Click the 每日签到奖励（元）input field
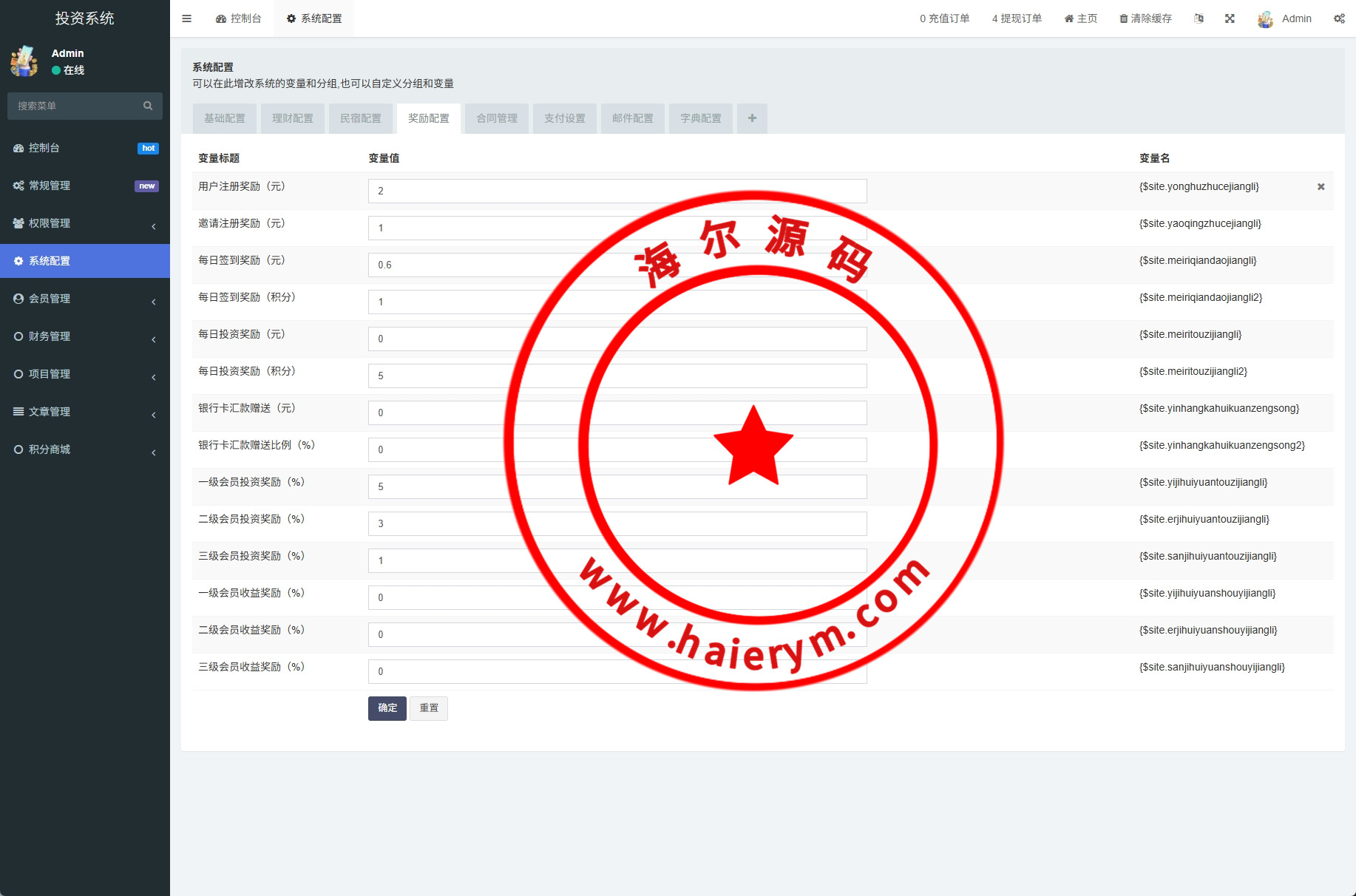Viewport: 1356px width, 896px height. [x=473, y=265]
